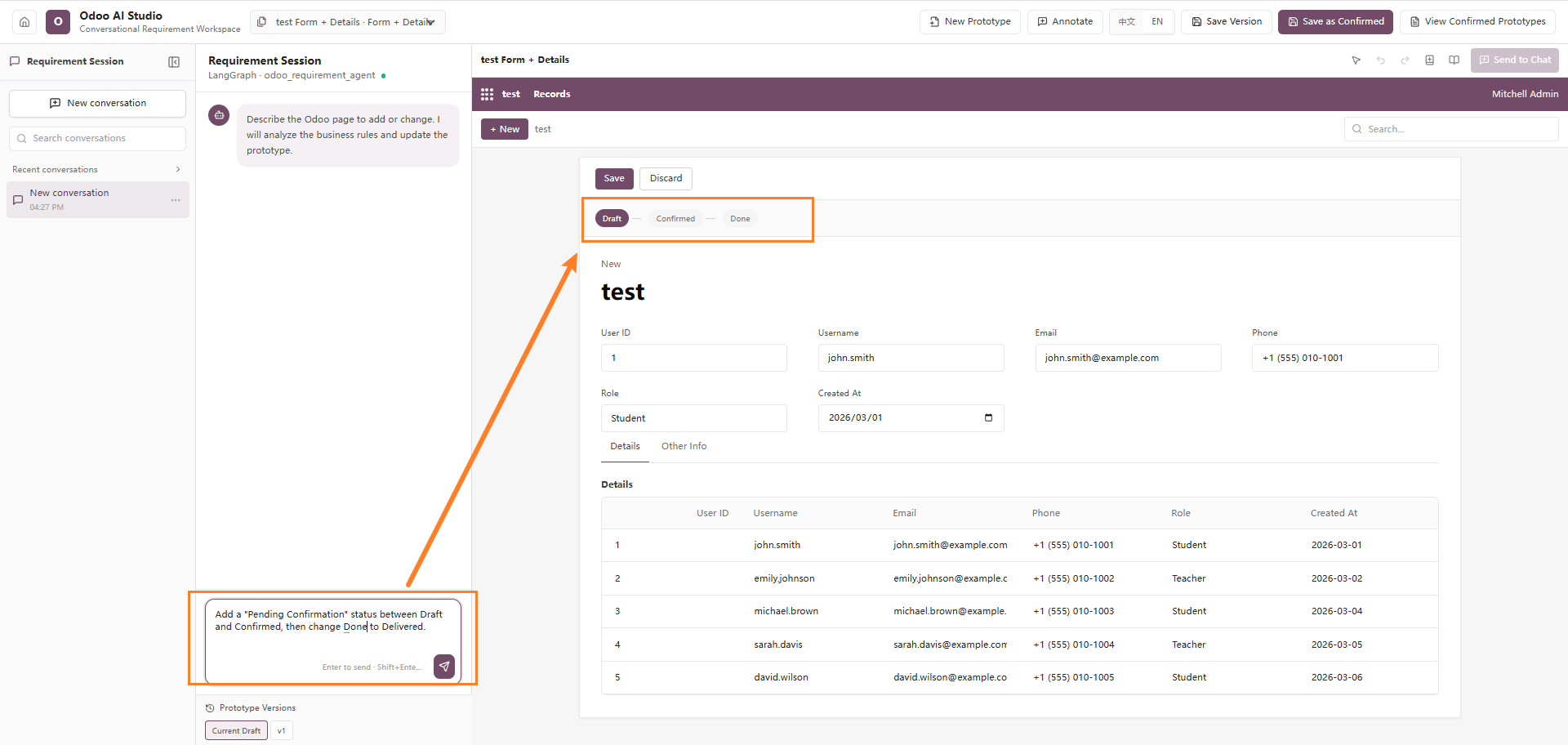Click the +1 (555) 010-1003 phone cell

(x=1074, y=612)
